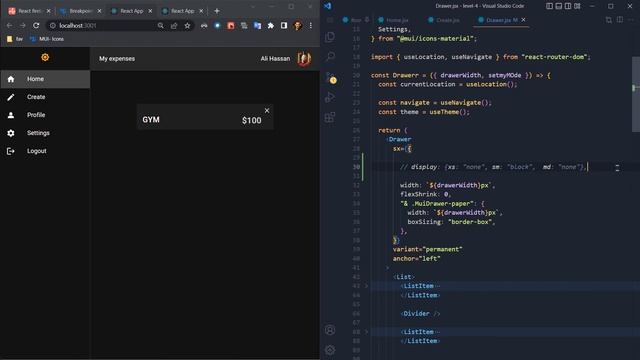This screenshot has height=360, width=640.
Task: Click Ali Hassan's avatar image in app bar
Action: point(304,59)
